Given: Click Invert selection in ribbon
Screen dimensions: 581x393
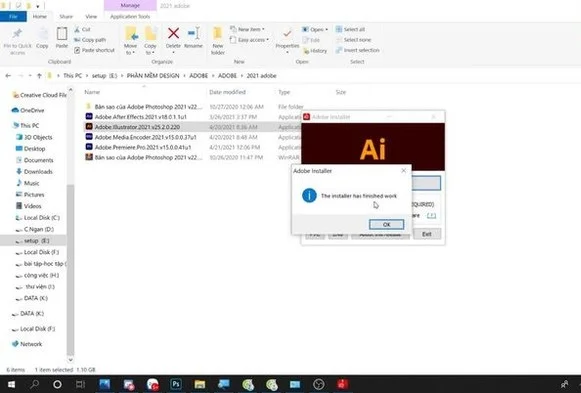Looking at the screenshot, I should click(x=358, y=50).
